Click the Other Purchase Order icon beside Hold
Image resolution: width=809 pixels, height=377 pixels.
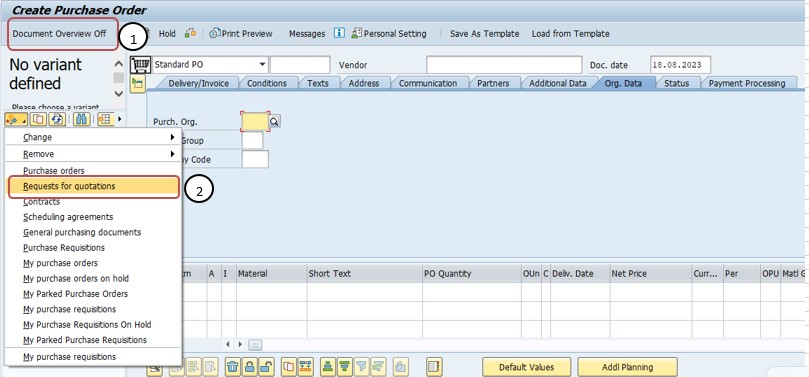[x=190, y=34]
